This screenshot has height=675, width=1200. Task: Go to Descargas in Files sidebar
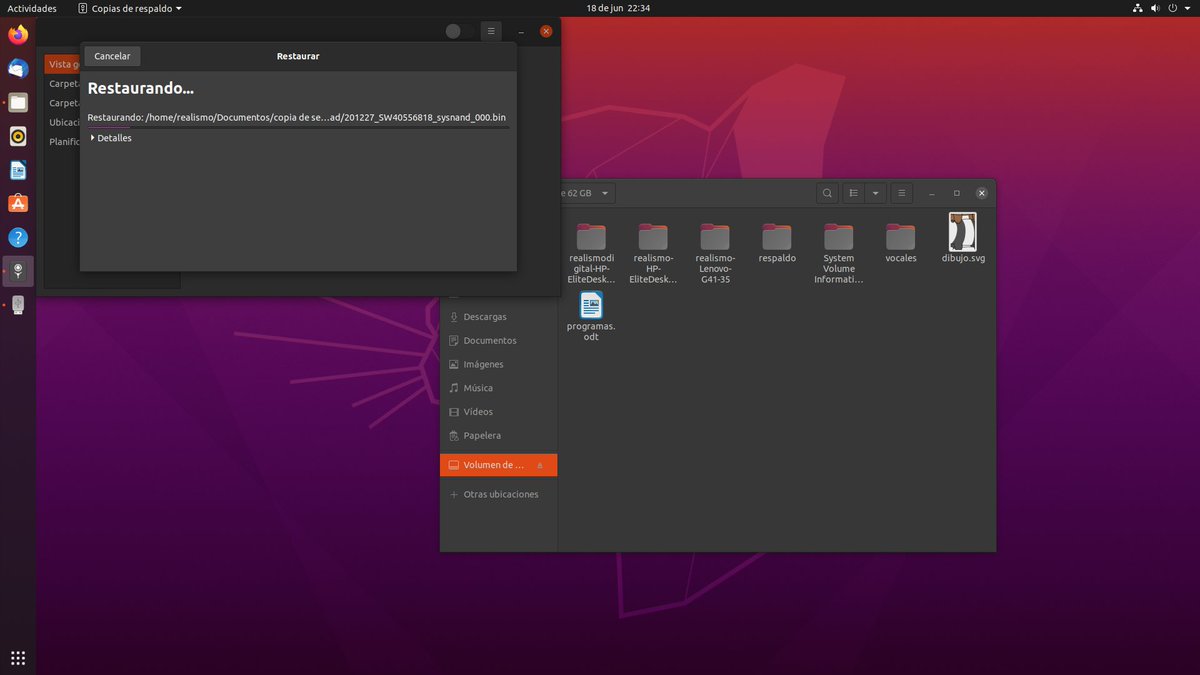(x=498, y=317)
